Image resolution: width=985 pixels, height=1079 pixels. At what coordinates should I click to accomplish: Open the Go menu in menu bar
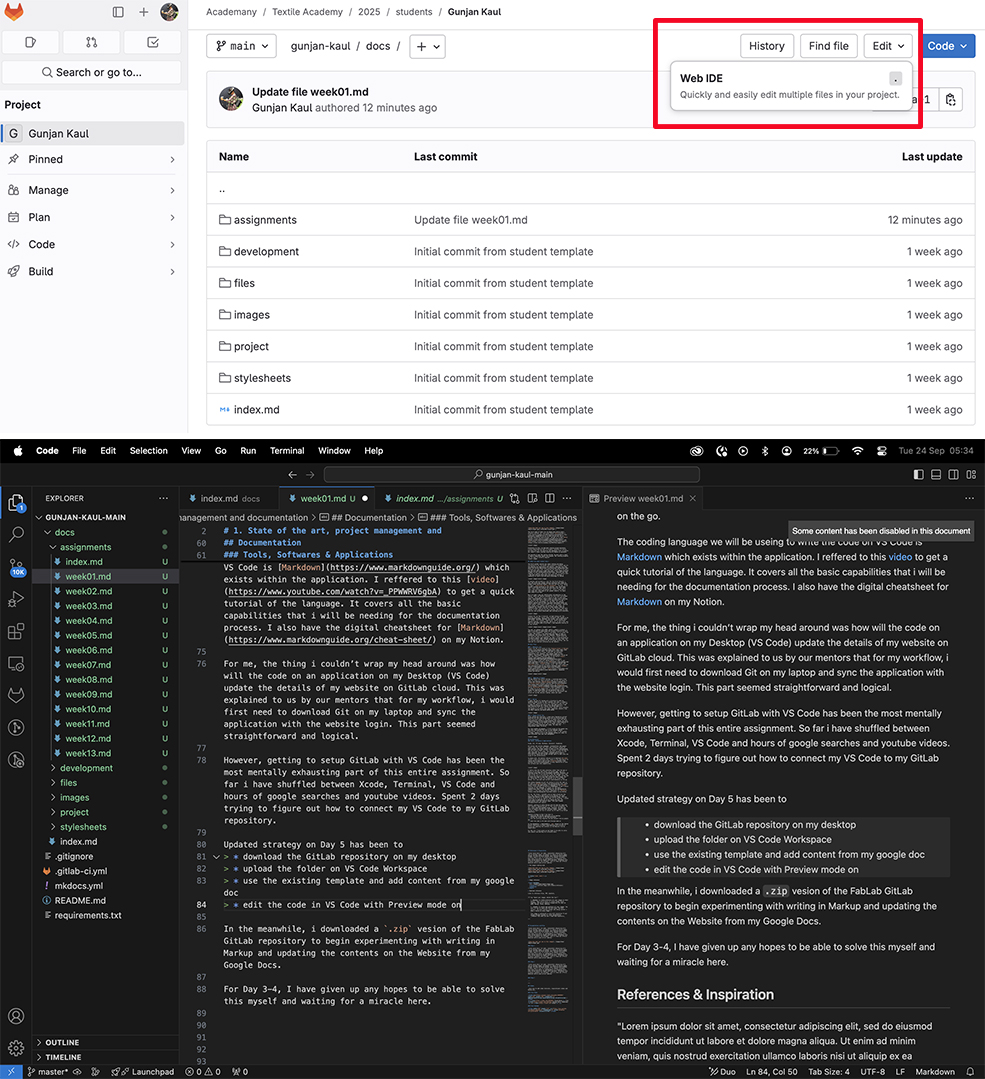click(x=220, y=451)
